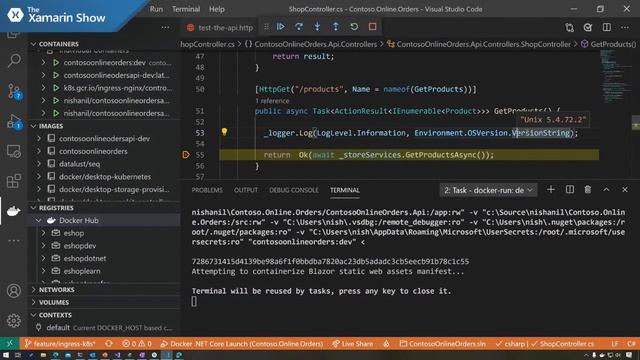
Task: Open the Windows Start menu
Action: point(6,355)
